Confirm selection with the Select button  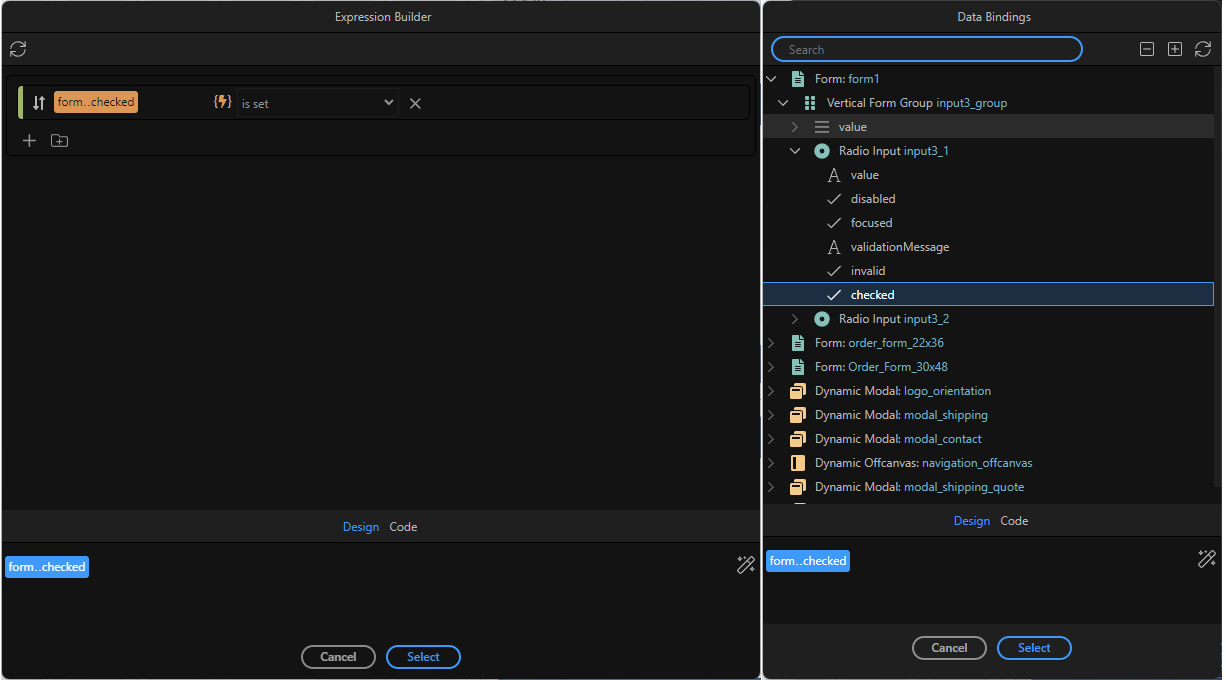pos(423,657)
